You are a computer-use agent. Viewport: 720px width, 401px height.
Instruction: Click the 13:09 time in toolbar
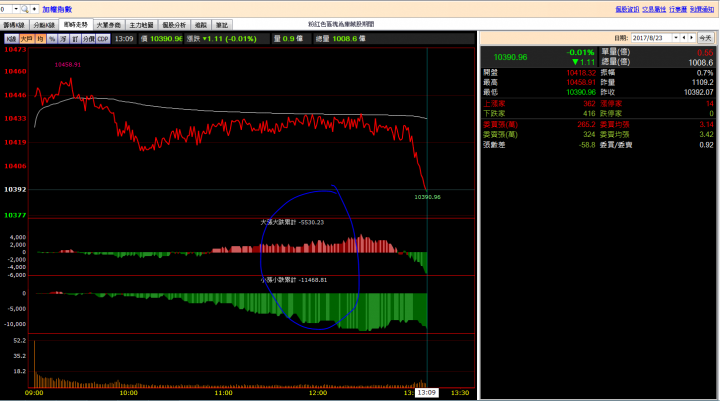point(124,39)
